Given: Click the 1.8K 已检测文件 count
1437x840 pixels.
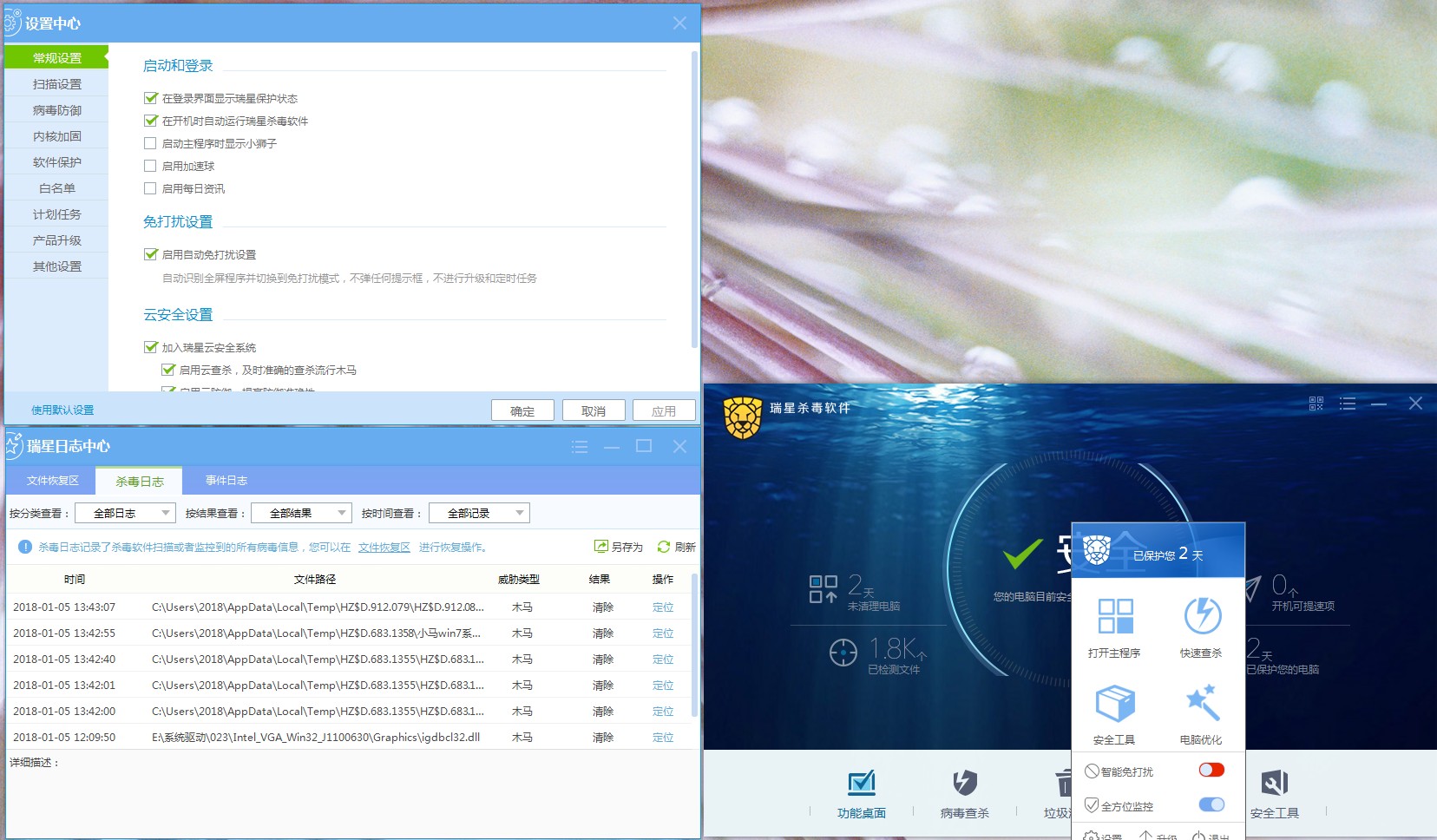Looking at the screenshot, I should (898, 648).
